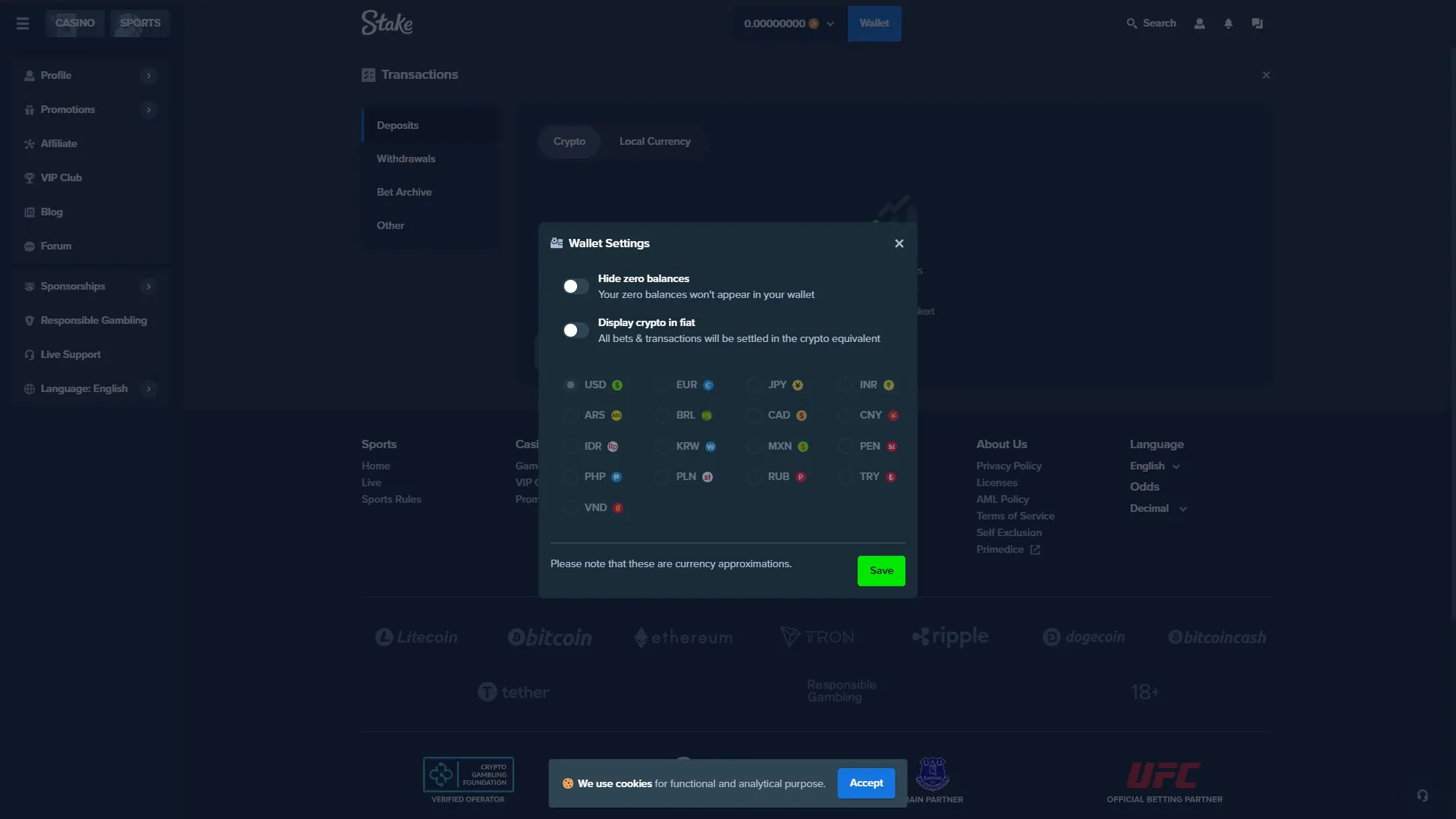Click the green Save button

click(881, 571)
